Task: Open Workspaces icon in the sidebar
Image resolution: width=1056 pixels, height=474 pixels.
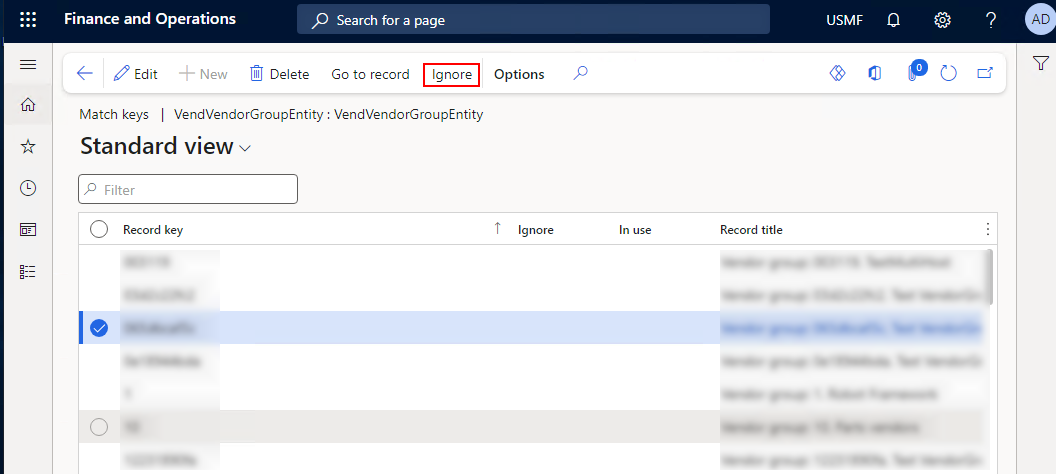Action: [28, 230]
